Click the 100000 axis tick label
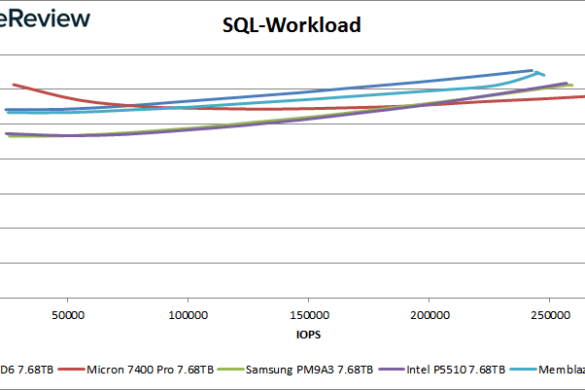585x390 pixels. click(188, 315)
